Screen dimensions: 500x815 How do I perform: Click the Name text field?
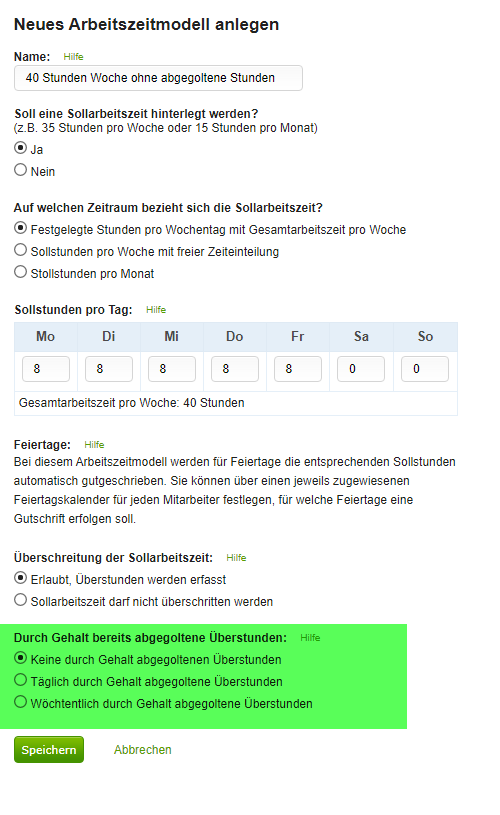(x=158, y=78)
